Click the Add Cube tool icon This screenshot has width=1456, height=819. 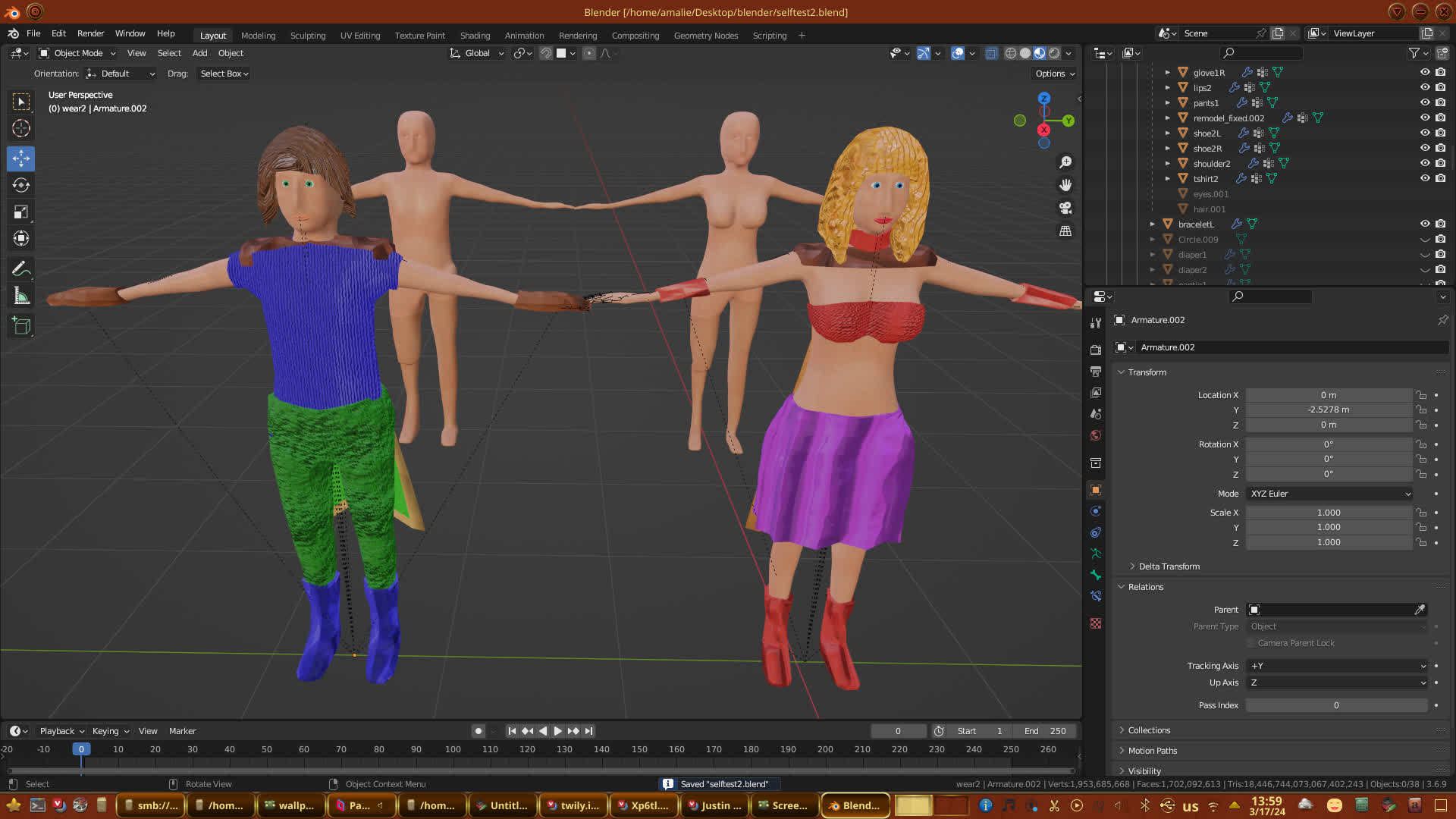pyautogui.click(x=21, y=326)
